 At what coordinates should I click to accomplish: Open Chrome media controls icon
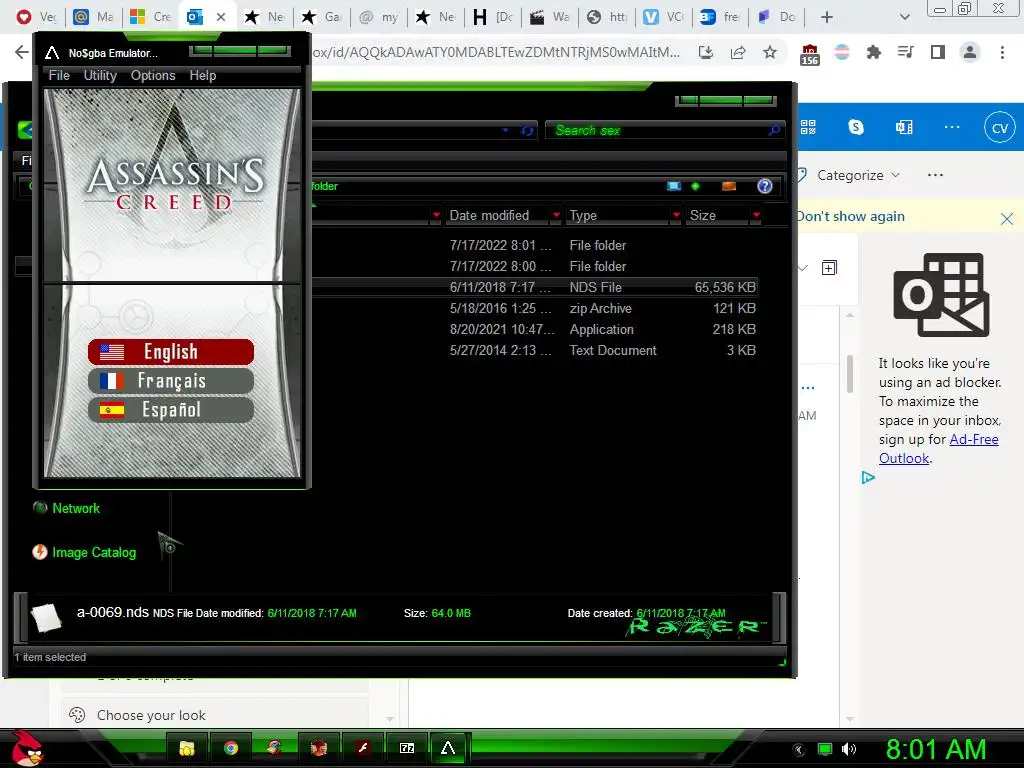click(905, 52)
